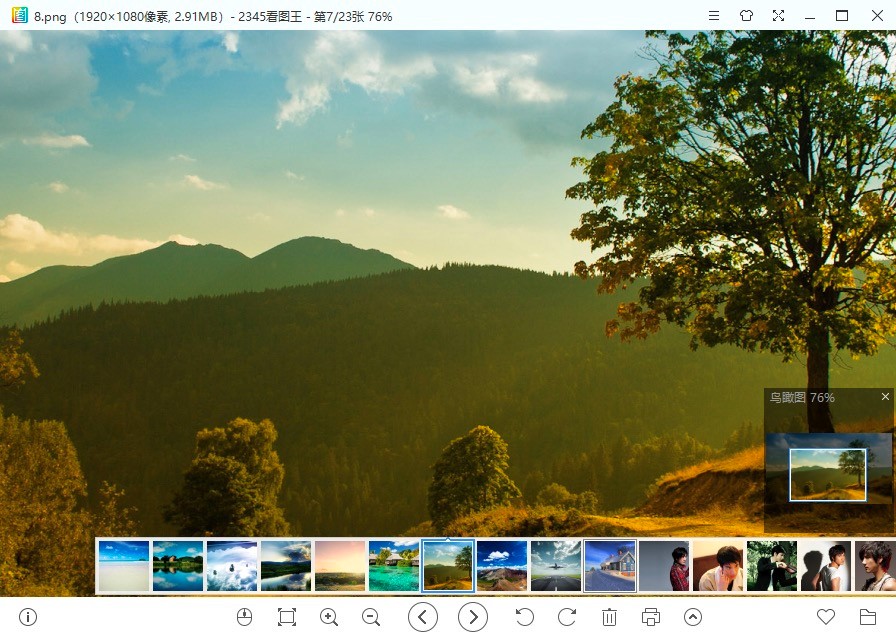Screen dimensions: 896x637
Task: Select the white beach thumbnail
Action: [123, 566]
